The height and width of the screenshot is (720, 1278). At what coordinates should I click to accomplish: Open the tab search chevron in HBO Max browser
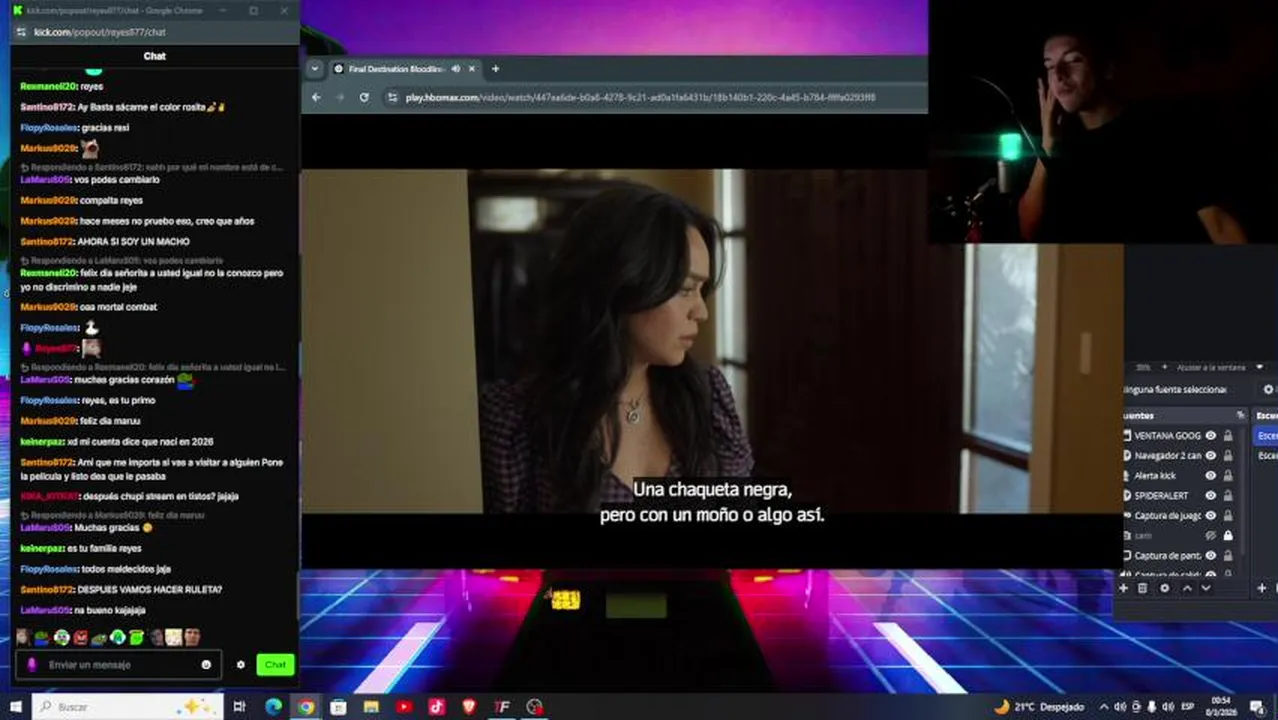(315, 69)
